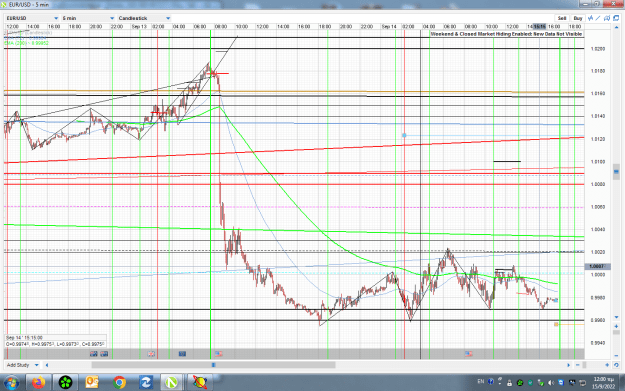Click the EN language indicator in tray
The width and height of the screenshot is (625, 391).
481,382
